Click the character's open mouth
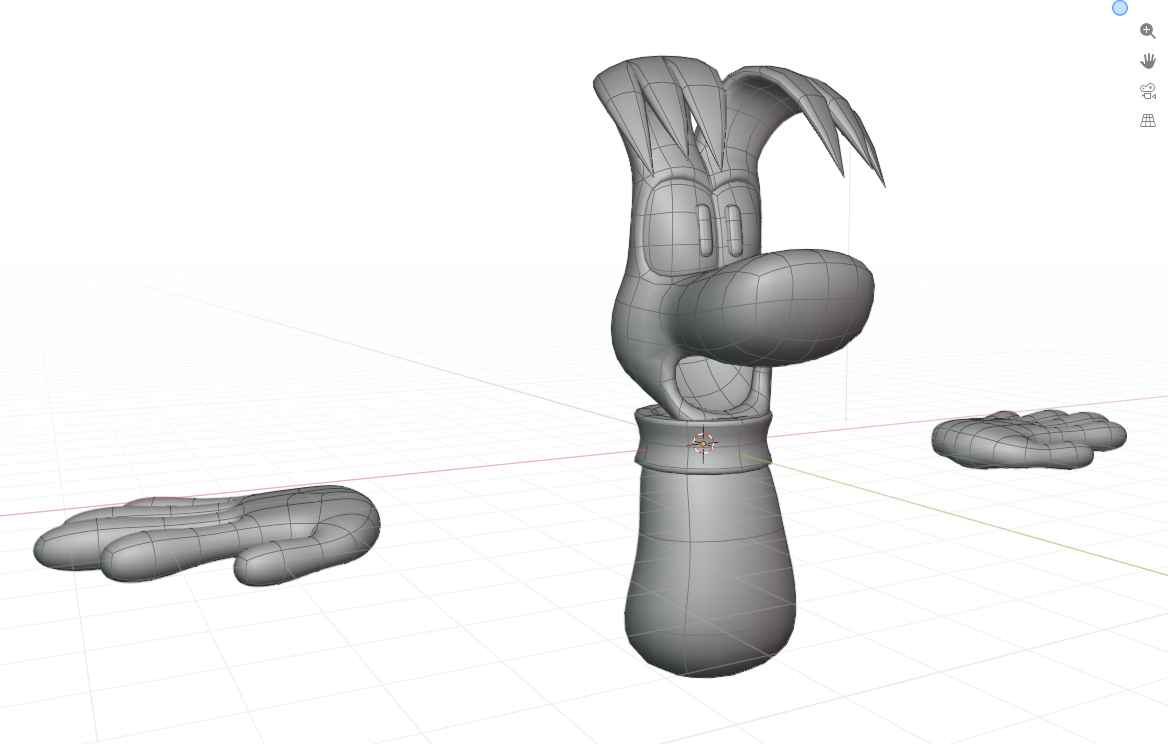The image size is (1168, 744). [x=712, y=385]
